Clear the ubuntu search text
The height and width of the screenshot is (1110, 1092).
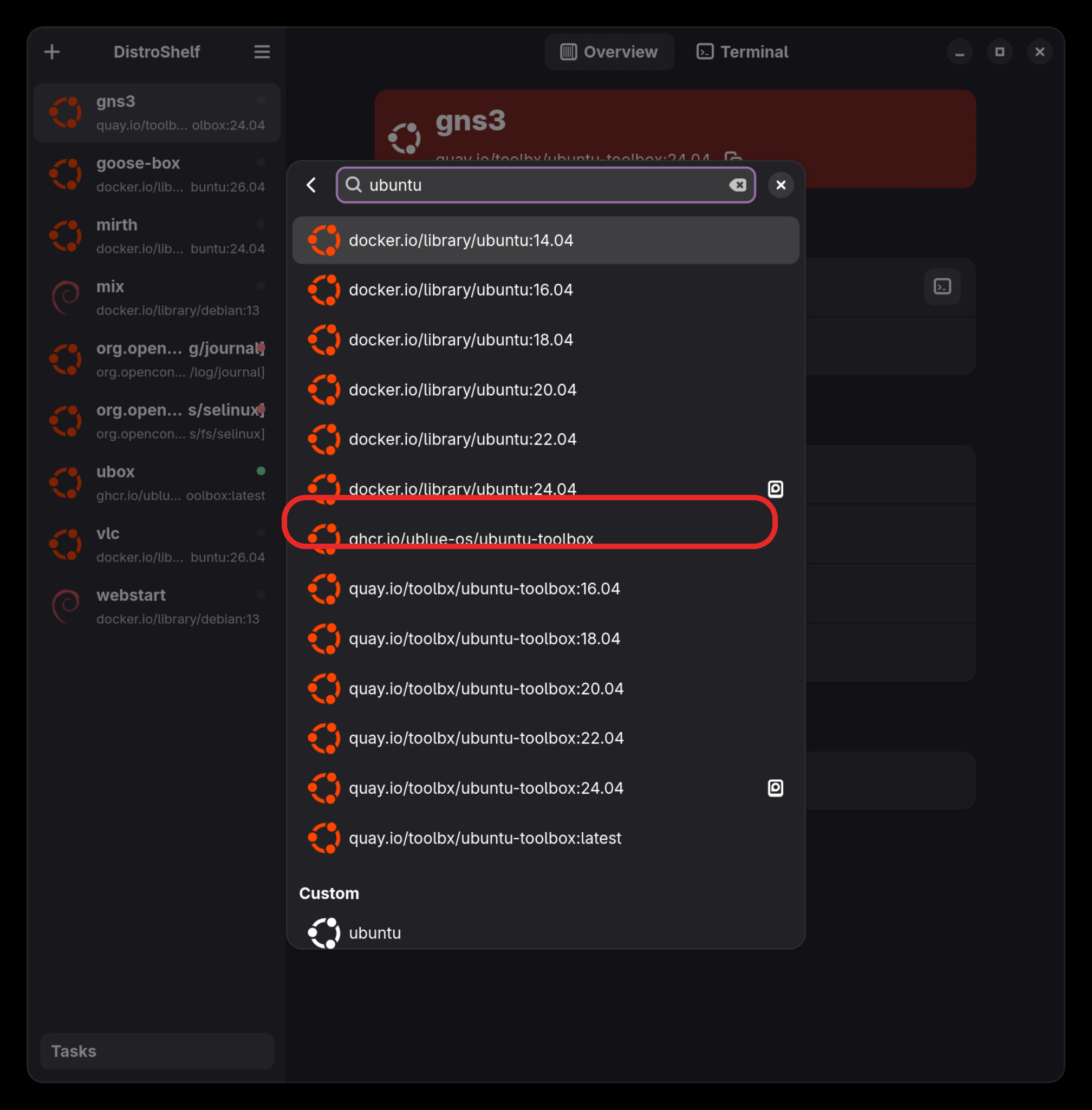pos(738,185)
